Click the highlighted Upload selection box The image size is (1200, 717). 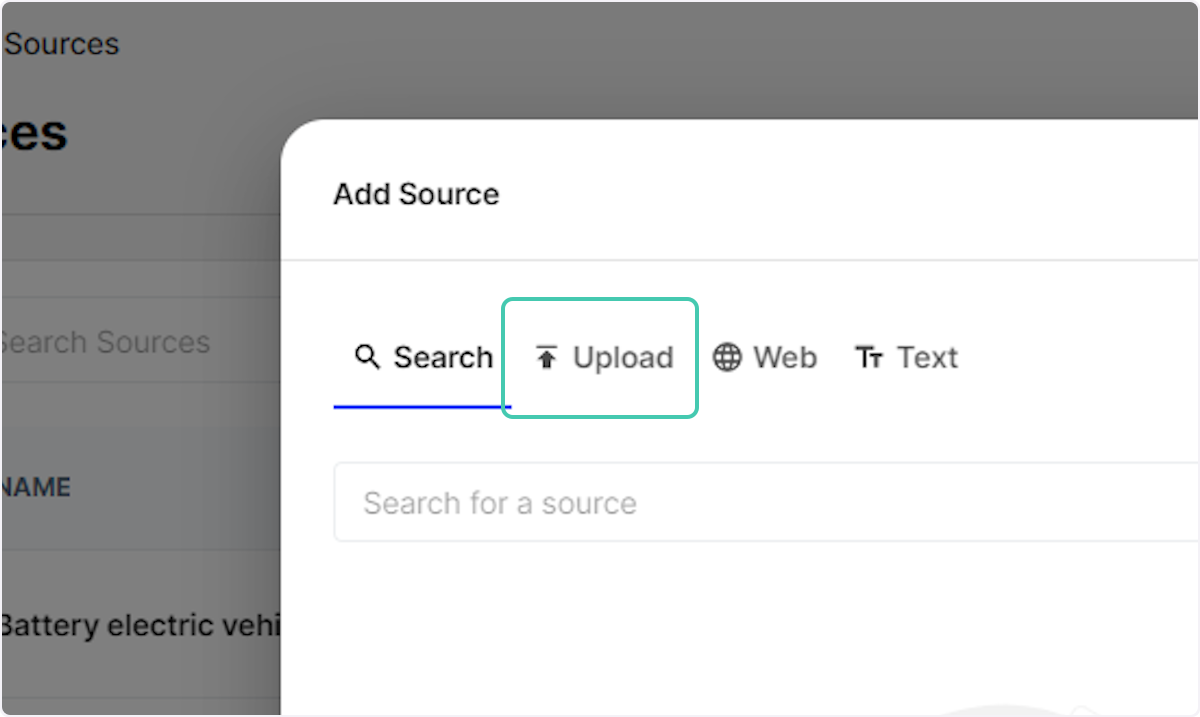click(x=600, y=357)
